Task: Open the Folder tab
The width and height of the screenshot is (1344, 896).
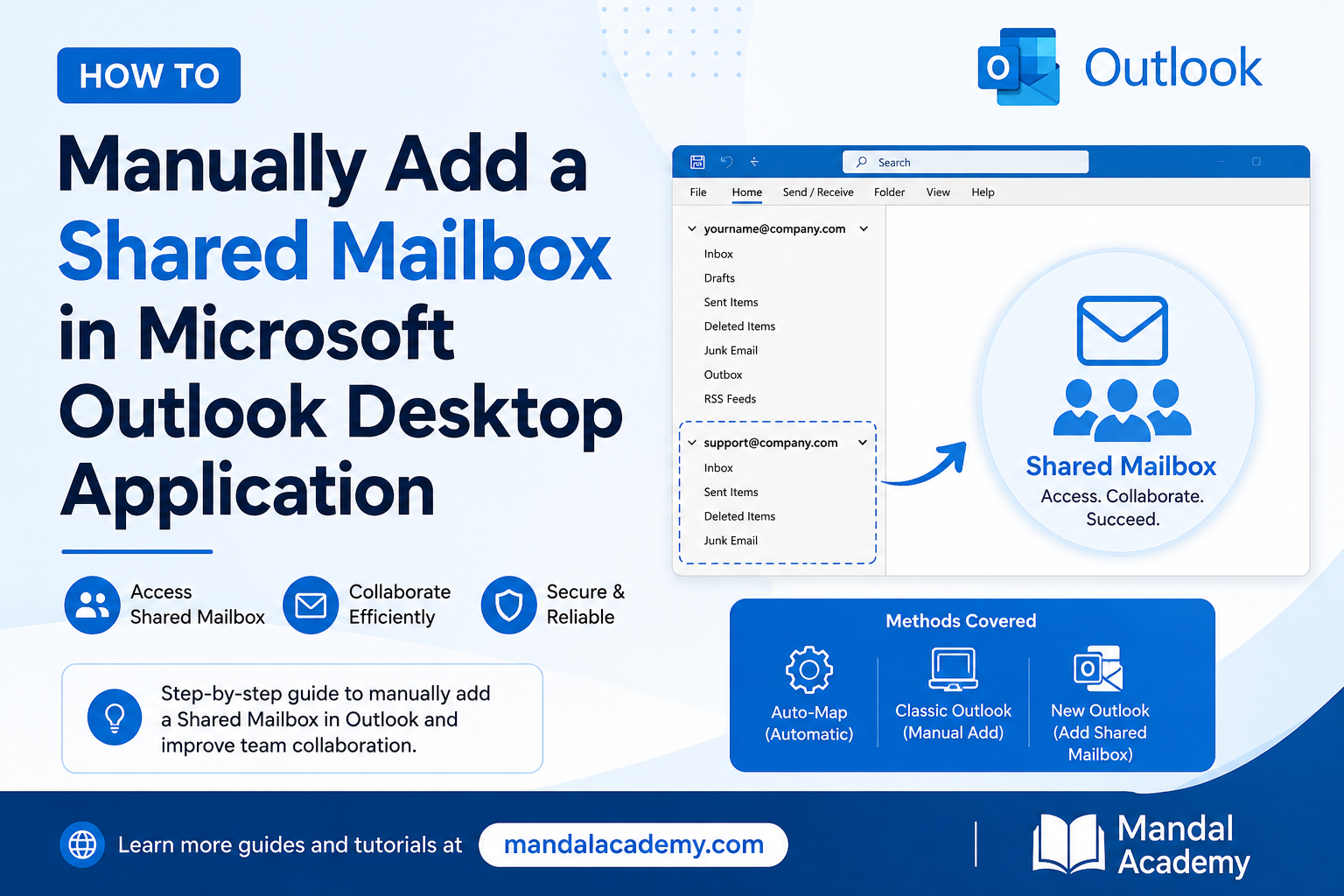Action: [x=889, y=192]
